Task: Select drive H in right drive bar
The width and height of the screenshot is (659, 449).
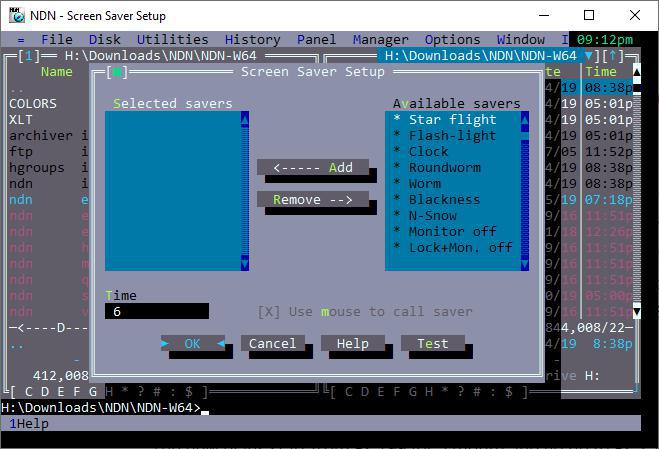Action: coord(428,392)
